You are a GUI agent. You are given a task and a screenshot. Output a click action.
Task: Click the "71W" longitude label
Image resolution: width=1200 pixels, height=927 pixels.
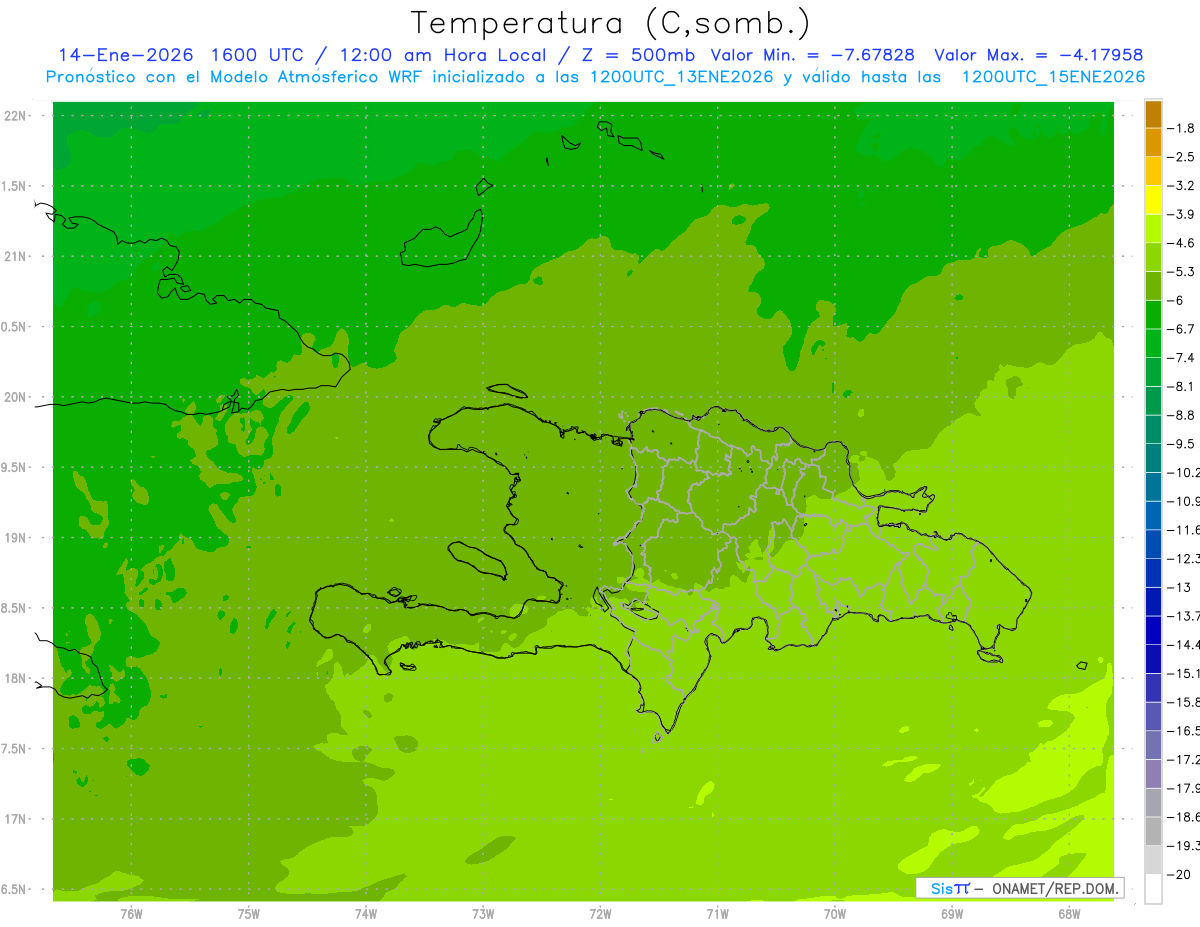coord(717,914)
